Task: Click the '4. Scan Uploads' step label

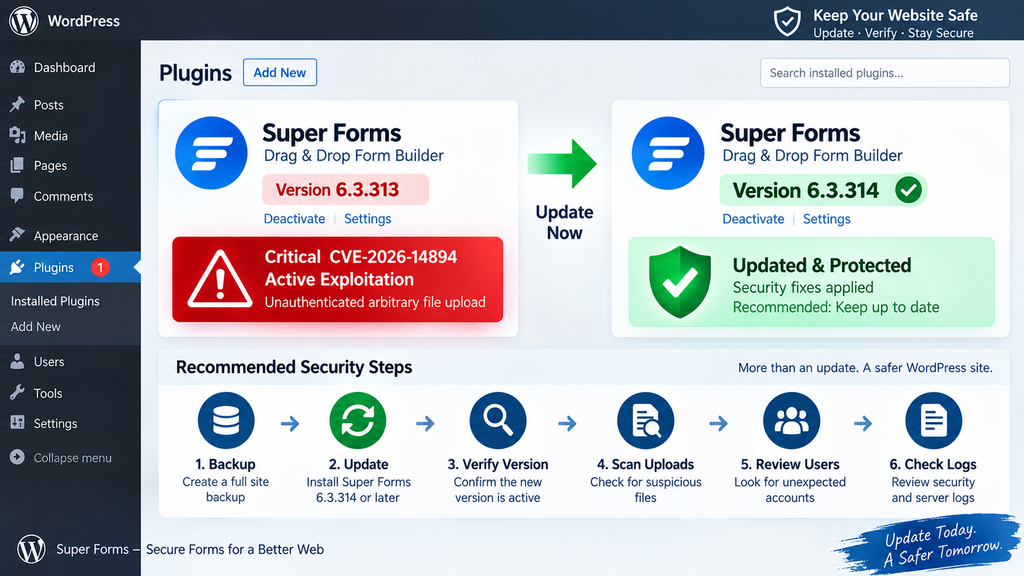Action: [x=645, y=464]
